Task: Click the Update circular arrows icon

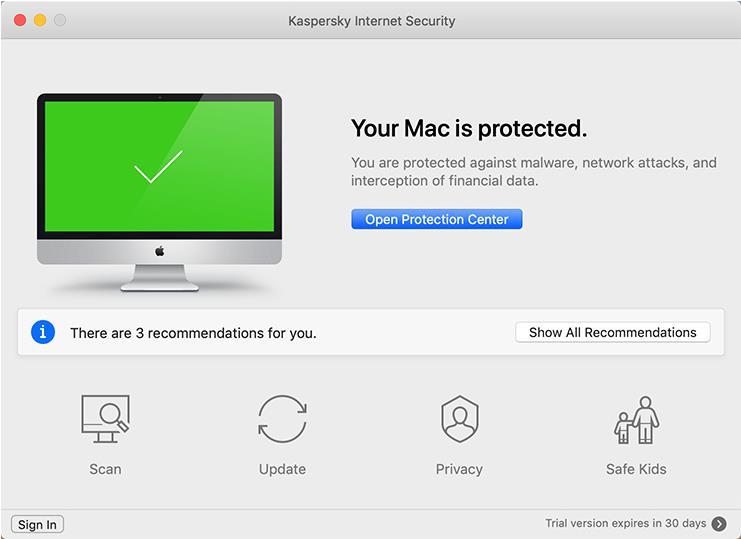Action: point(282,420)
